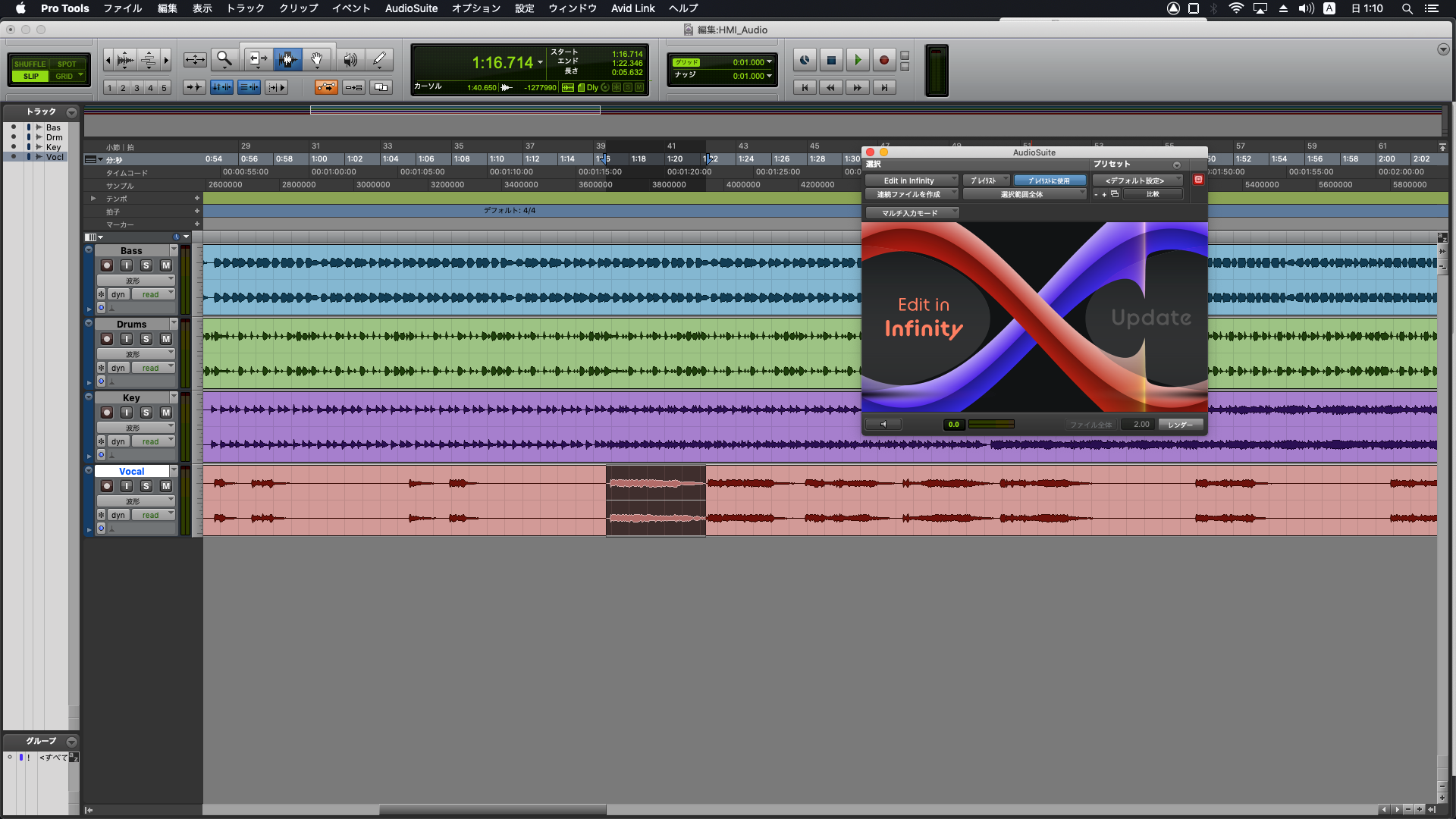Click the Update graphic button
The image size is (1456, 819).
tap(1150, 317)
